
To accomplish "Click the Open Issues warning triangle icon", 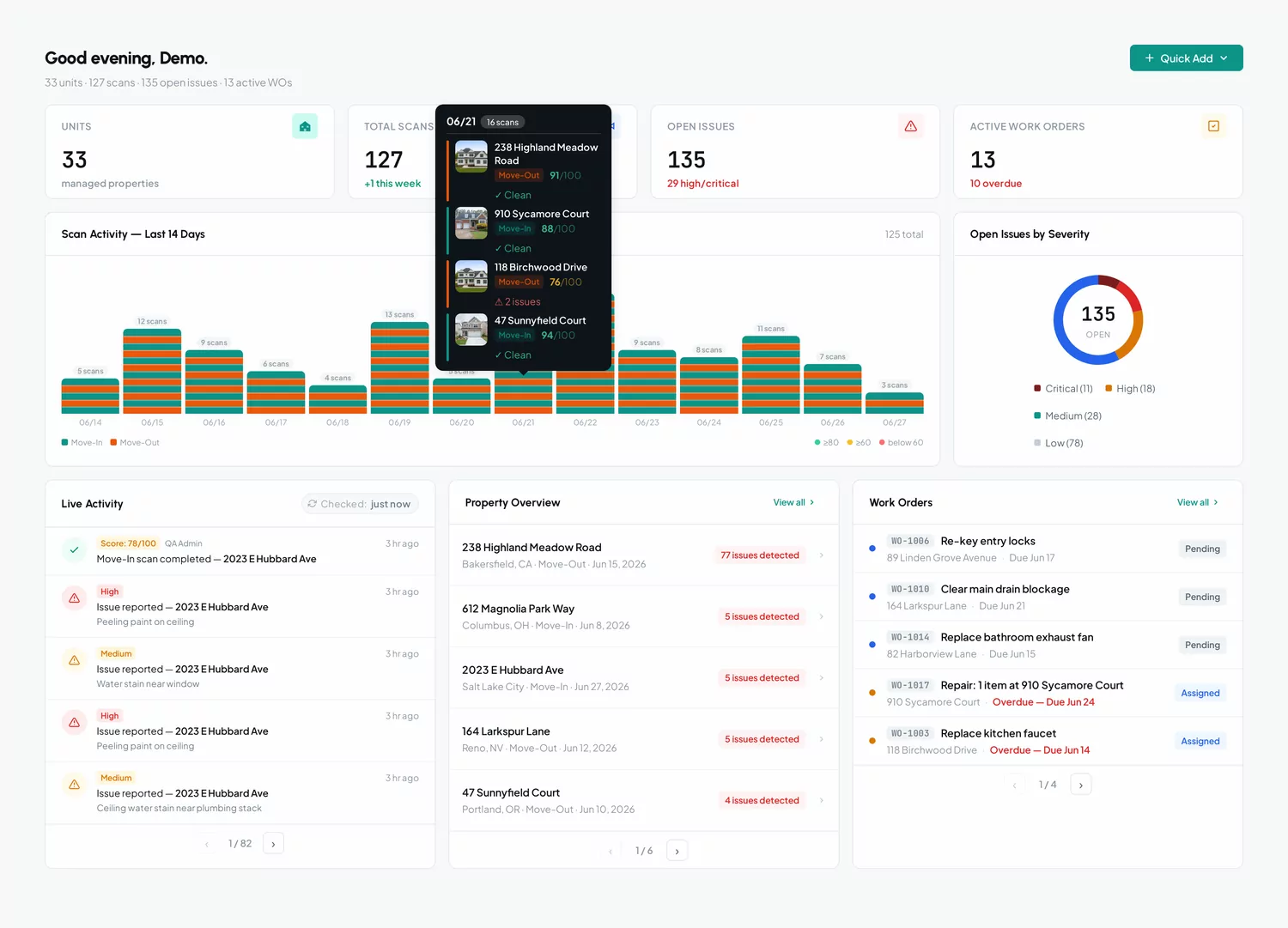I will [x=911, y=126].
